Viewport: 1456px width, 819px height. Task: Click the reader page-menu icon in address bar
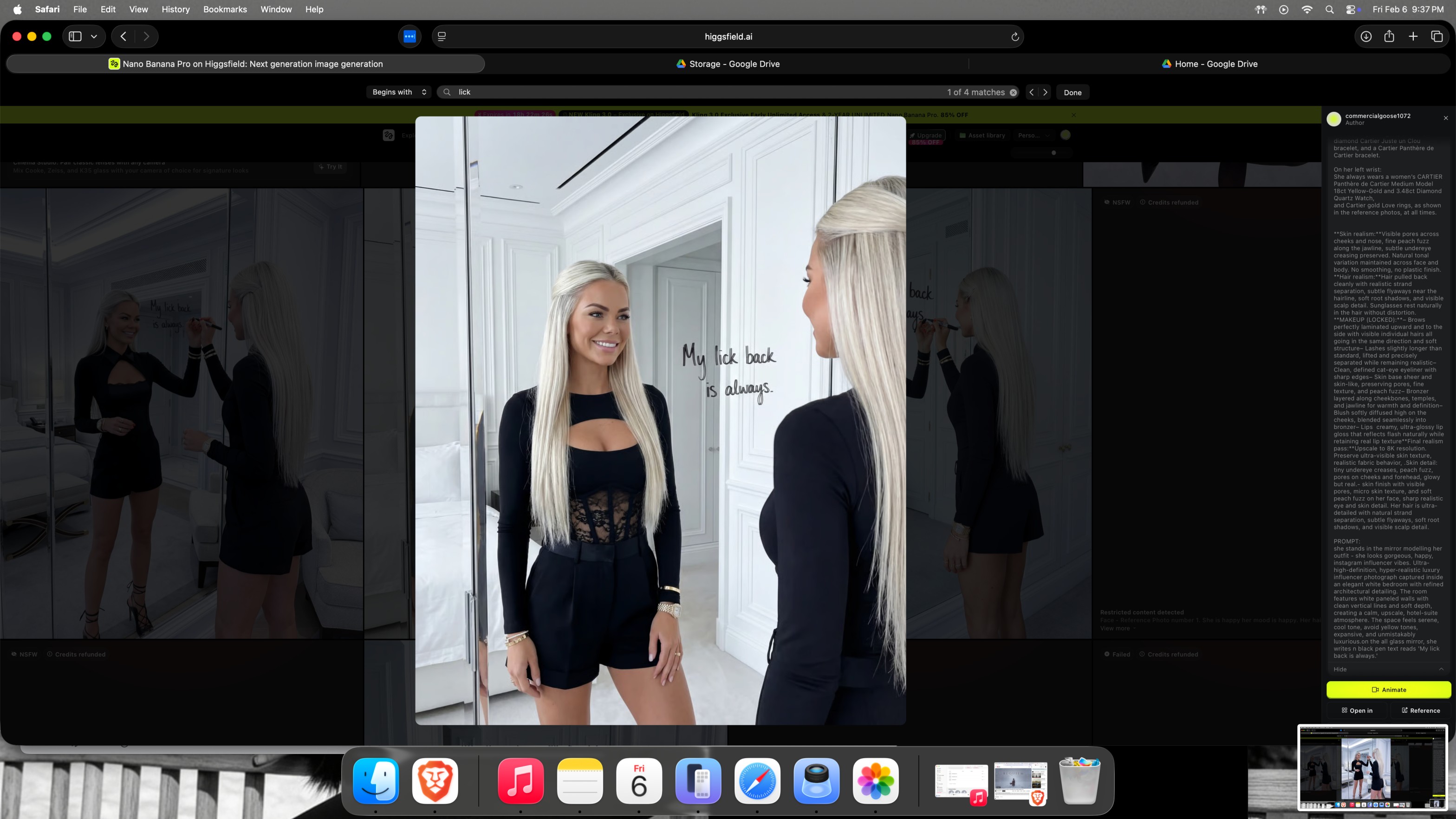tap(442, 36)
